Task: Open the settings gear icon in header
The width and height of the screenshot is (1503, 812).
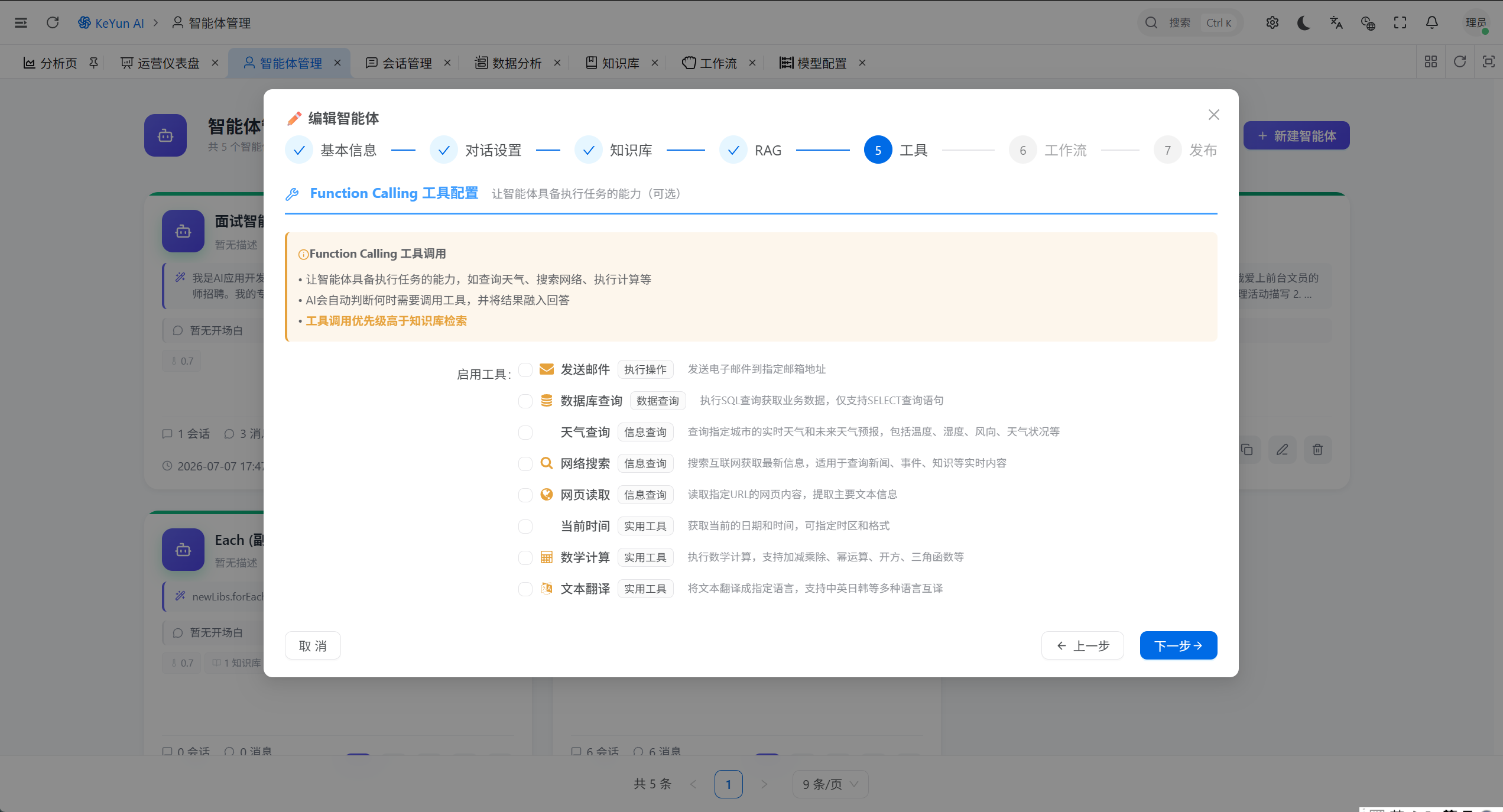Action: coord(1272,23)
